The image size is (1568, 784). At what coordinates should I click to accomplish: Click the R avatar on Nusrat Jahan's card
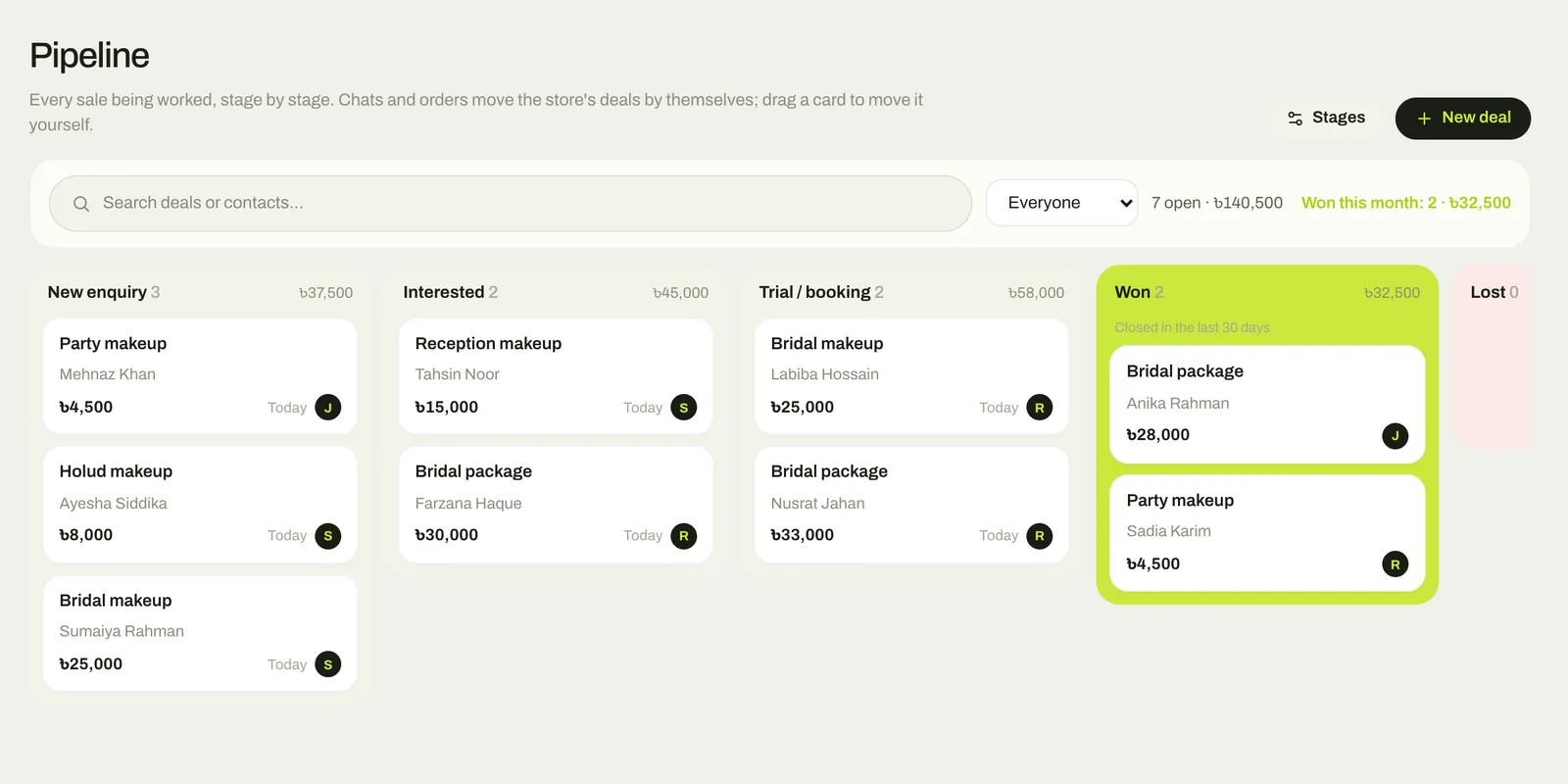click(x=1040, y=536)
